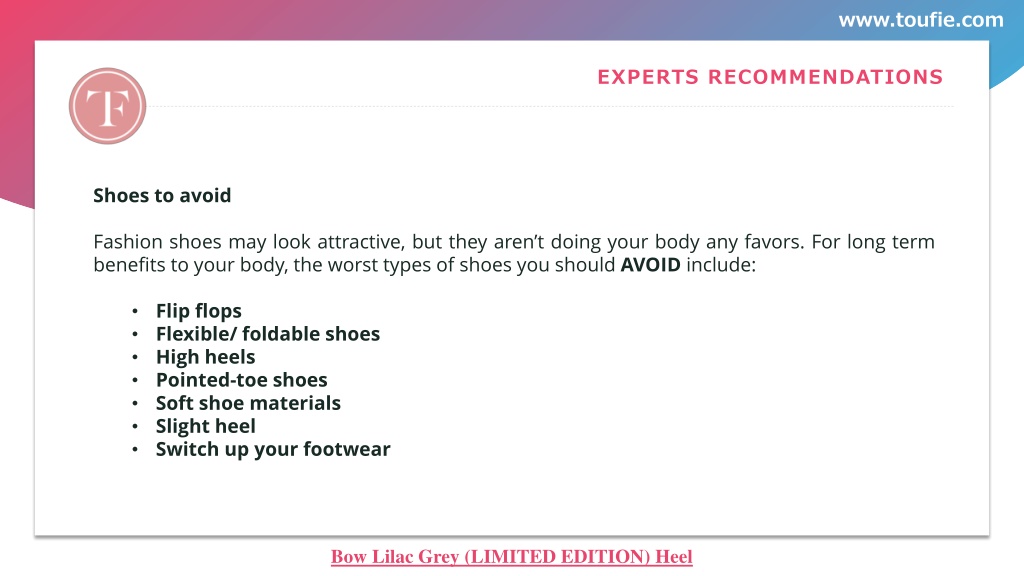
Task: Click the round pink Toufie T logo
Action: [x=107, y=106]
